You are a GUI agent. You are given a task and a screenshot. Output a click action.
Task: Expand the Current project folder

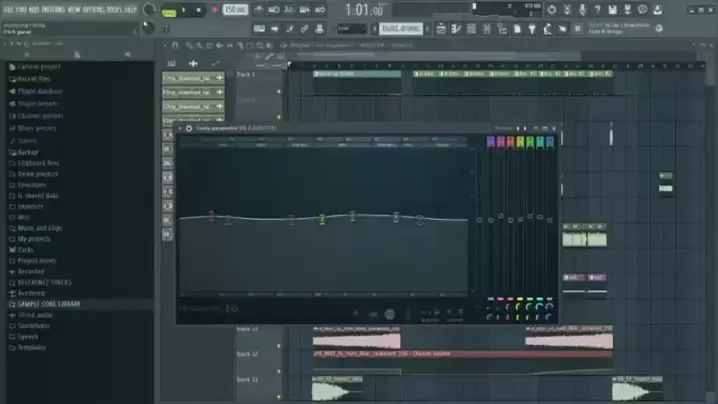(x=39, y=66)
